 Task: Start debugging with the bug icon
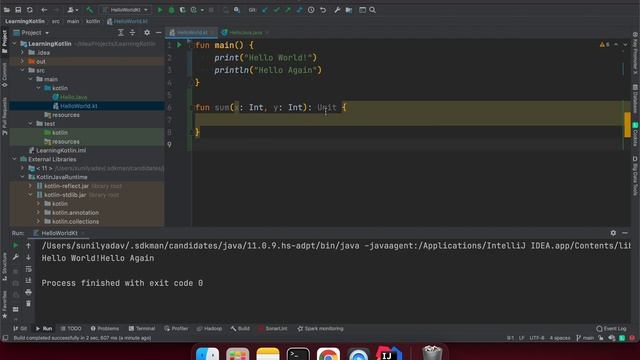click(171, 10)
